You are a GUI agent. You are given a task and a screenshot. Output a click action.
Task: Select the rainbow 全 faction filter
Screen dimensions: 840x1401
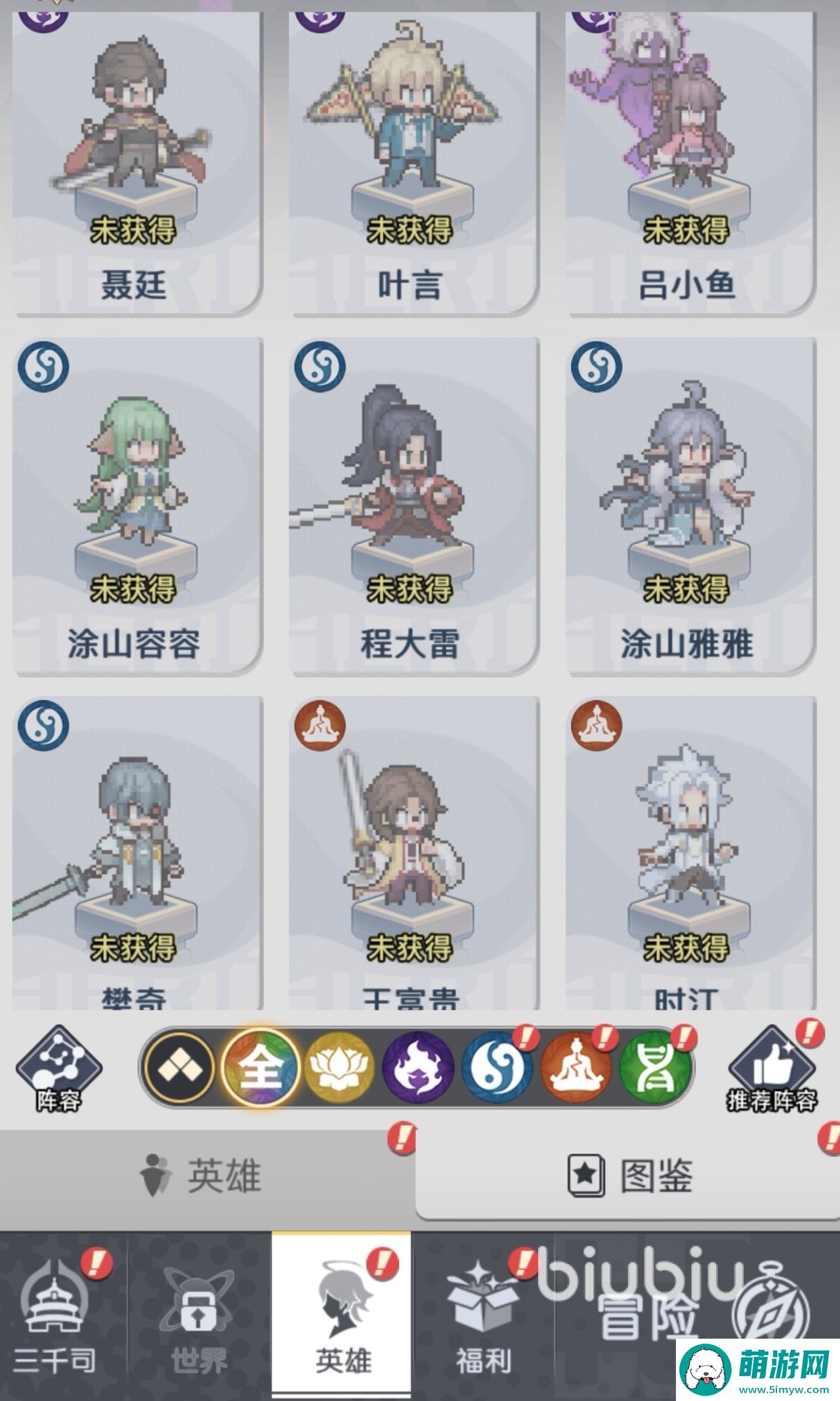260,1068
